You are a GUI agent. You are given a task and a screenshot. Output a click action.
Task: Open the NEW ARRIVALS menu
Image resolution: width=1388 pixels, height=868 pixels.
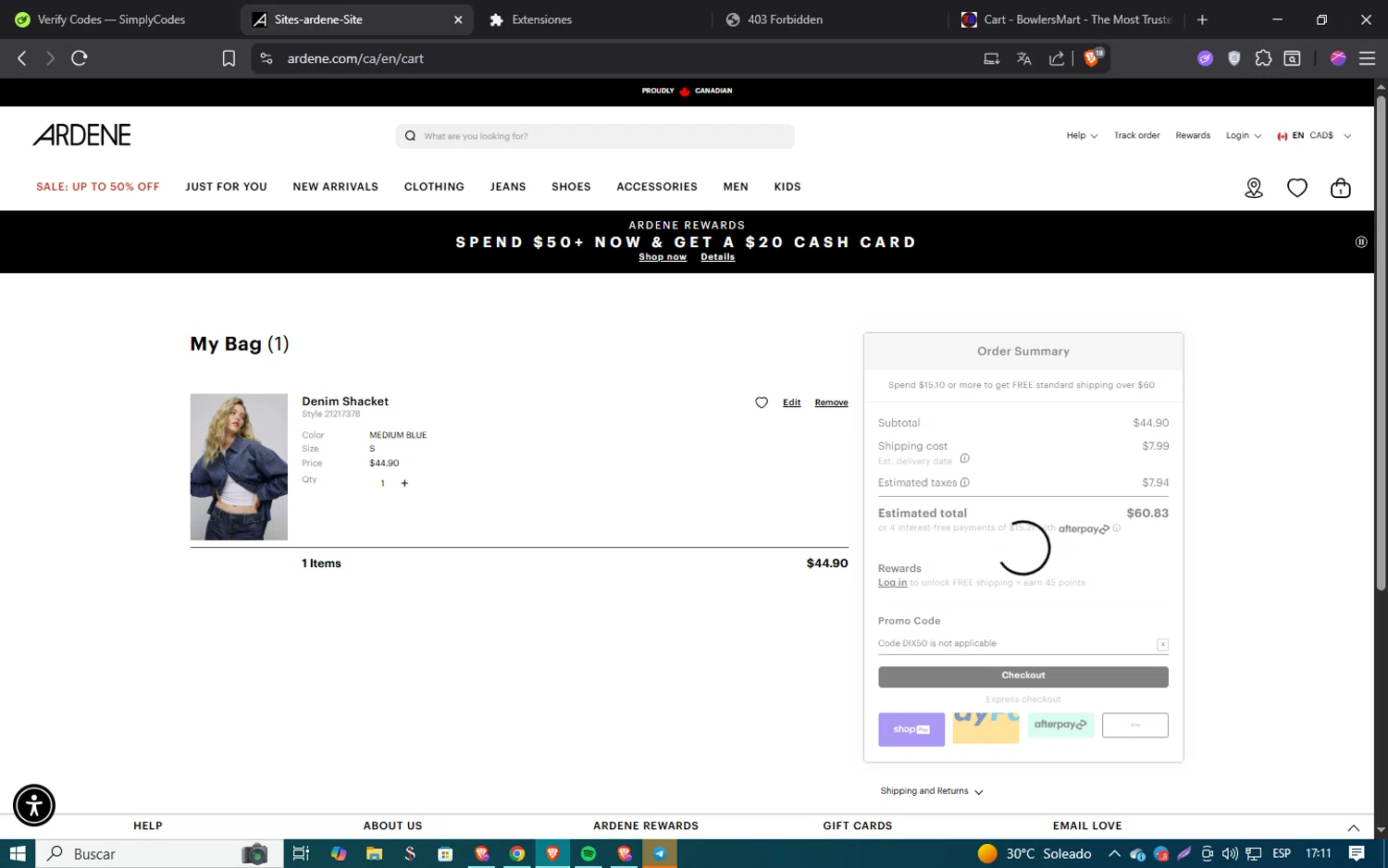(x=336, y=187)
